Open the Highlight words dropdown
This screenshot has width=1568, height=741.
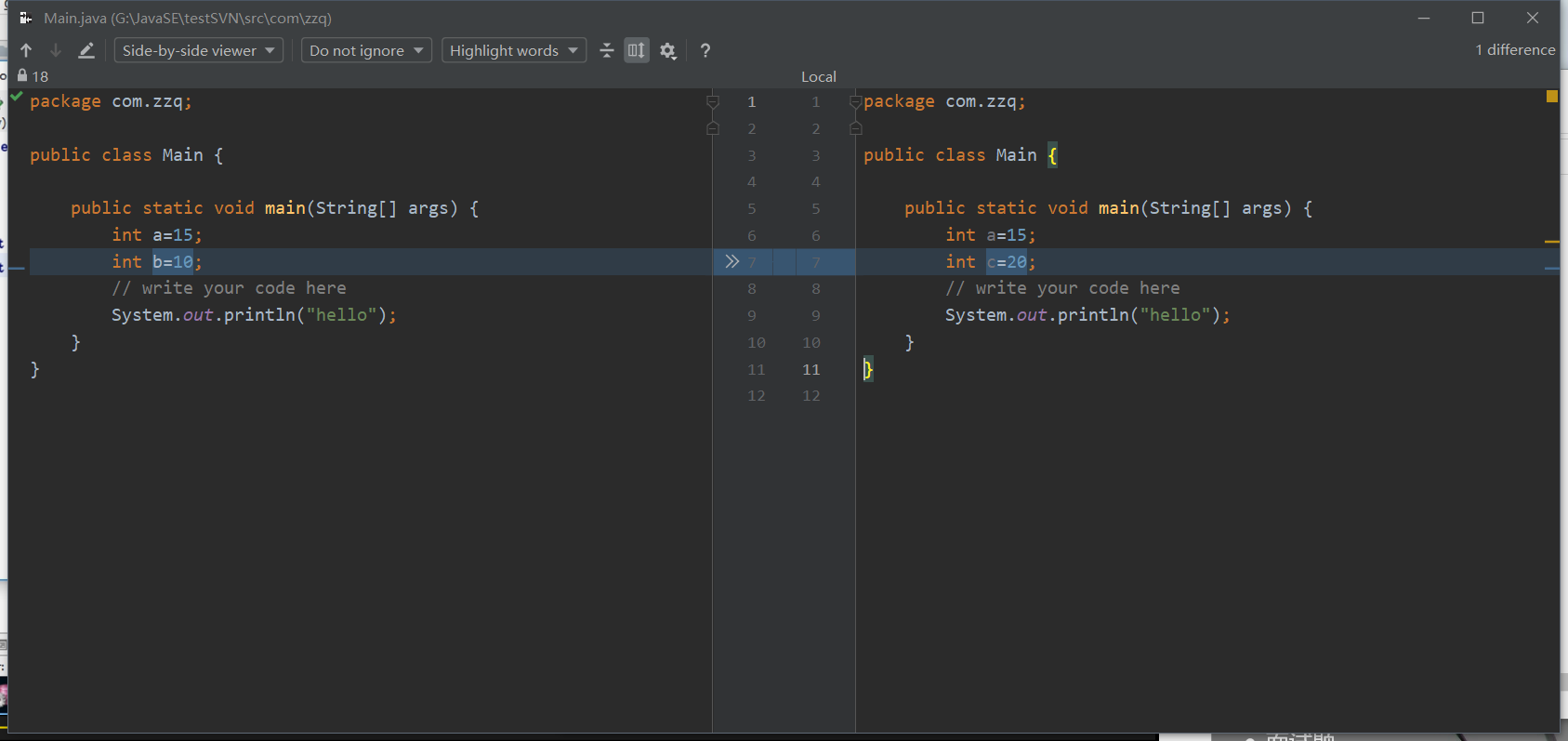click(514, 50)
